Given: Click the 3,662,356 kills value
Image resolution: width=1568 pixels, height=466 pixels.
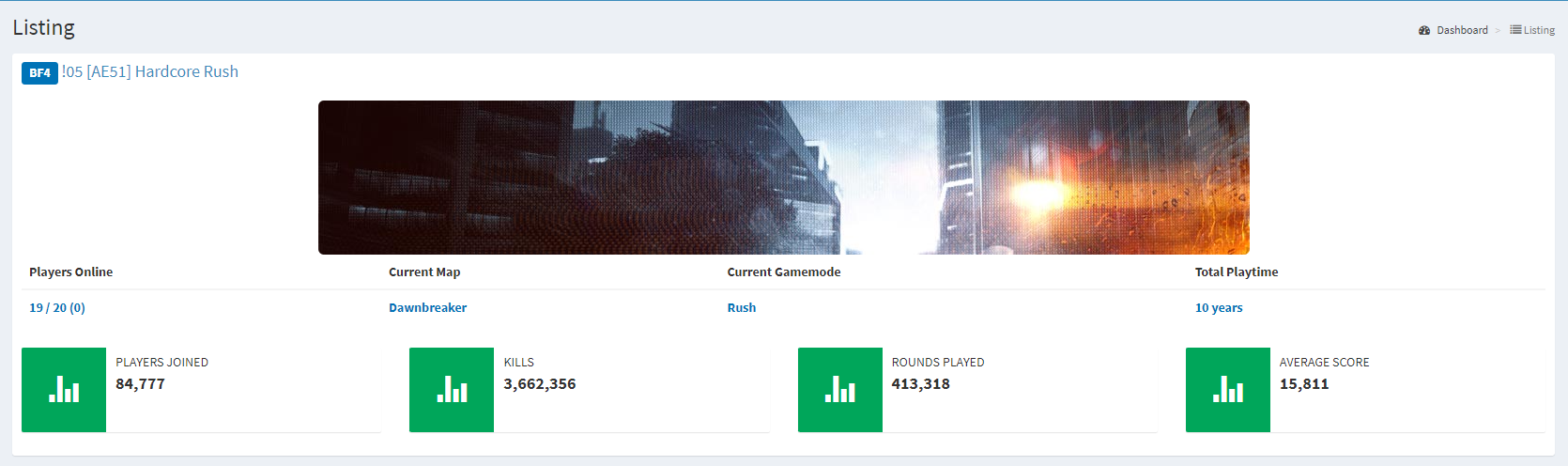Looking at the screenshot, I should coord(540,383).
